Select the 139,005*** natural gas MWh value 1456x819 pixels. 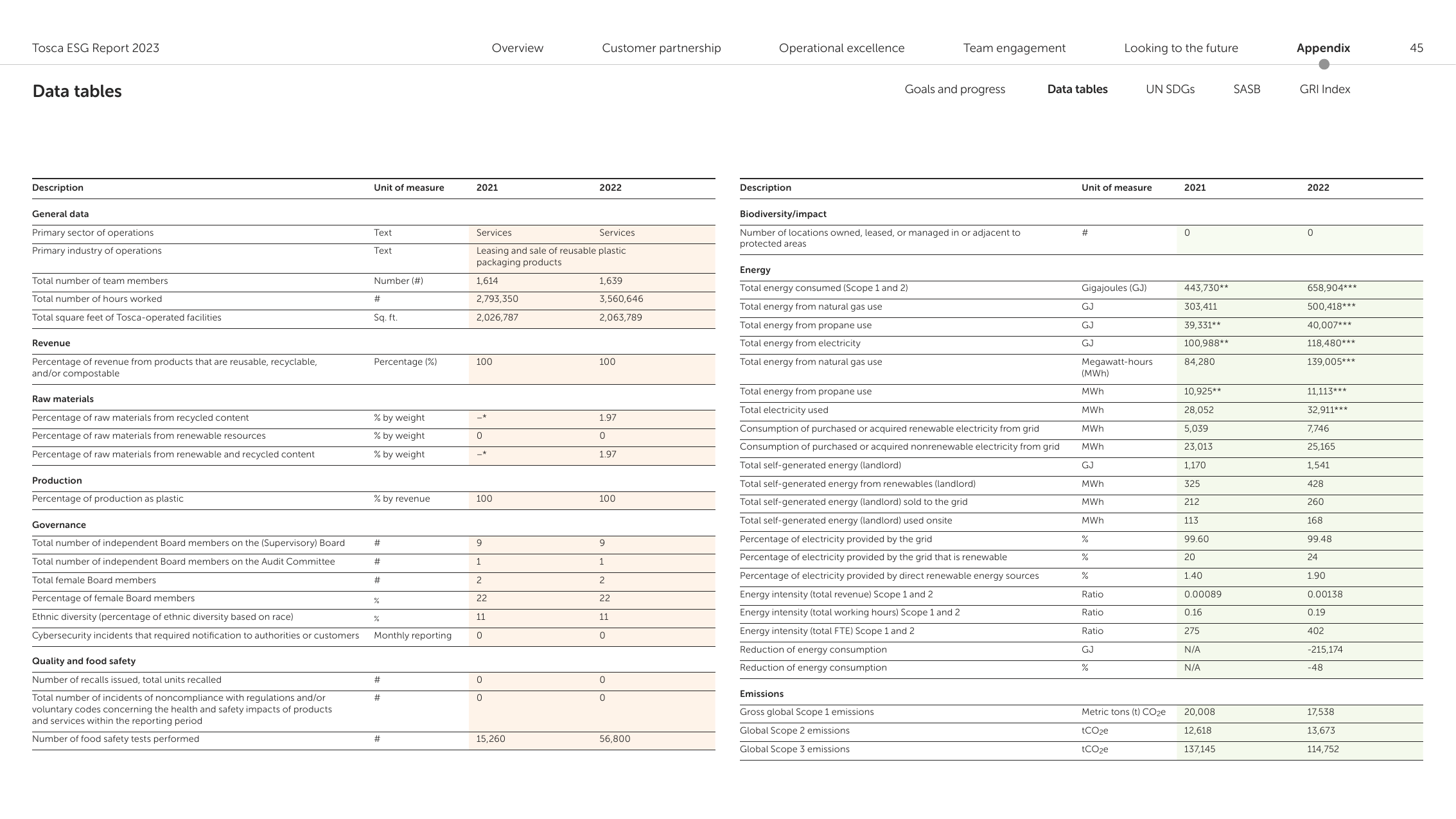point(1331,362)
